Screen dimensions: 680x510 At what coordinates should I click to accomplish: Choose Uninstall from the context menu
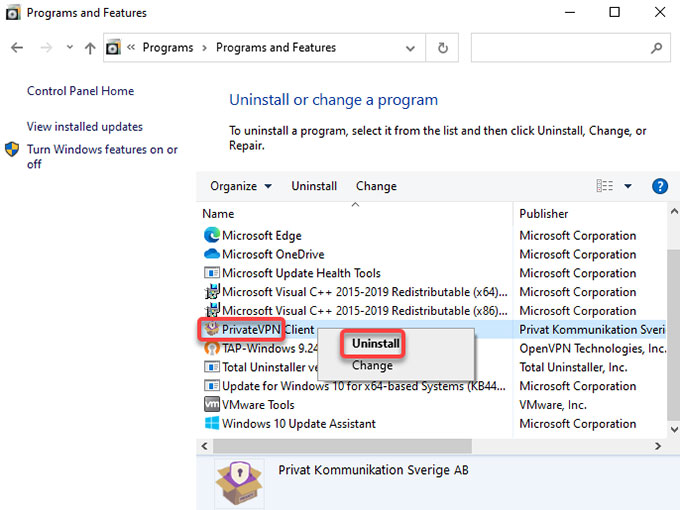[376, 343]
